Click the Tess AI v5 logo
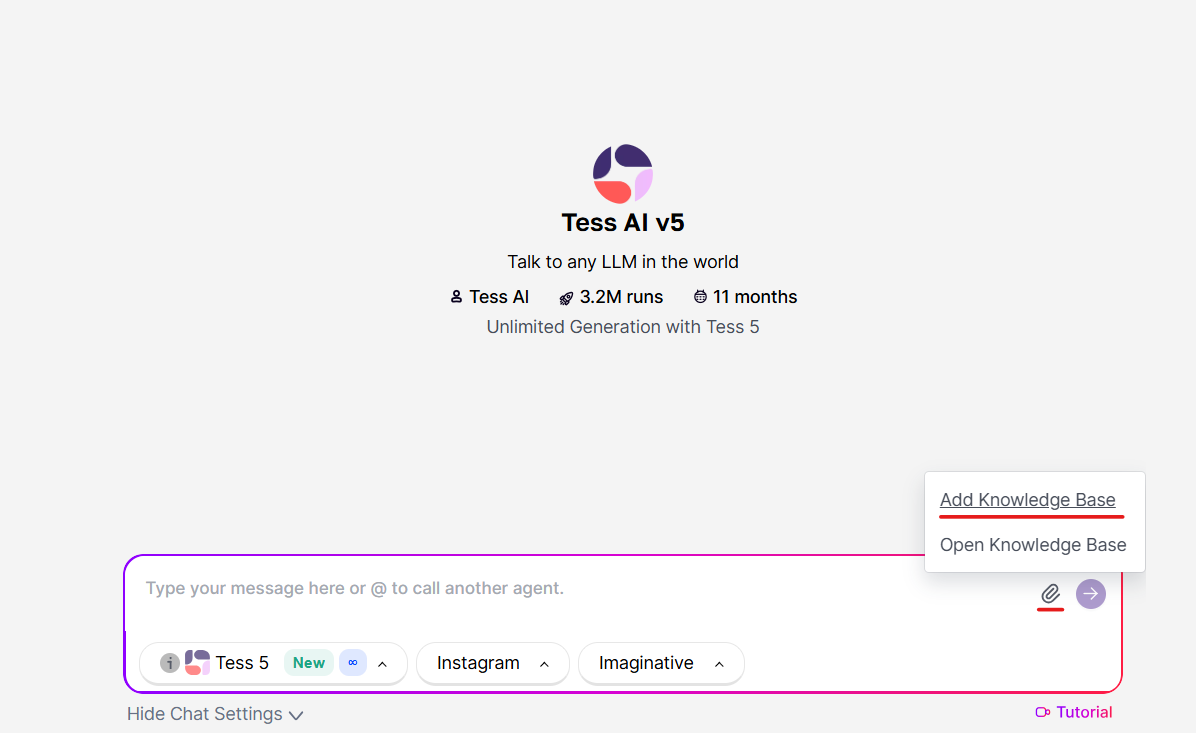 (x=622, y=174)
